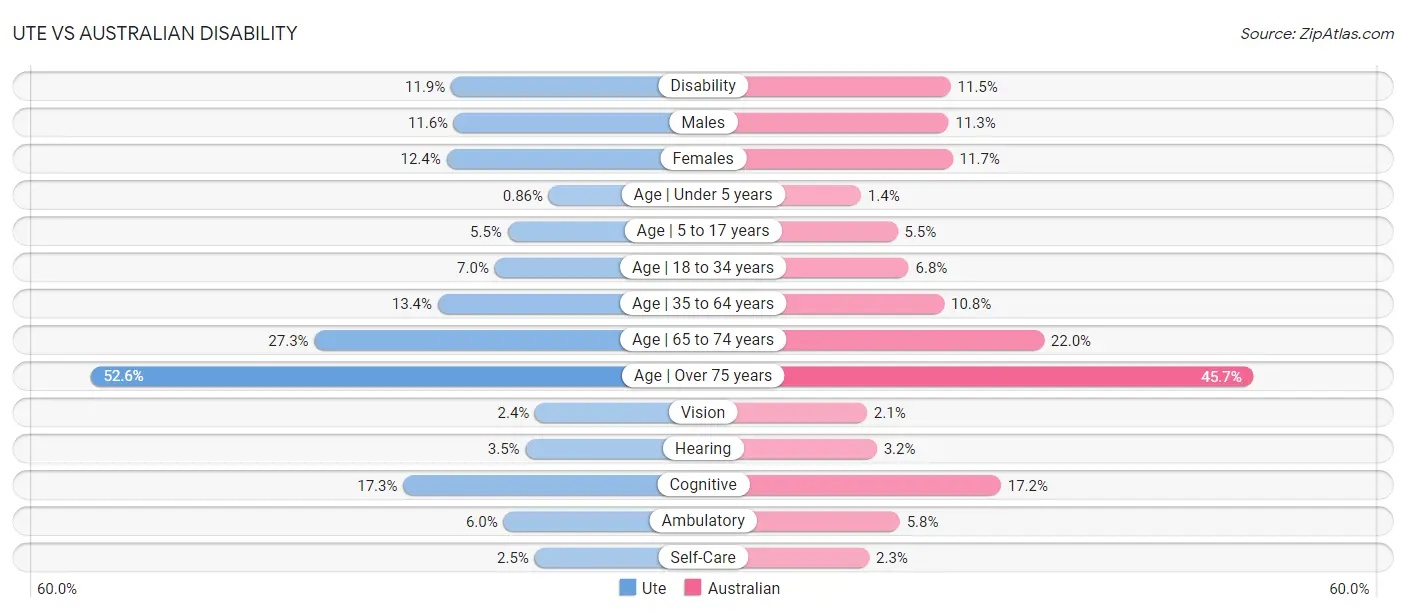The image size is (1406, 612).
Task: Open the ZipAtlas.com source link
Action: [1317, 33]
